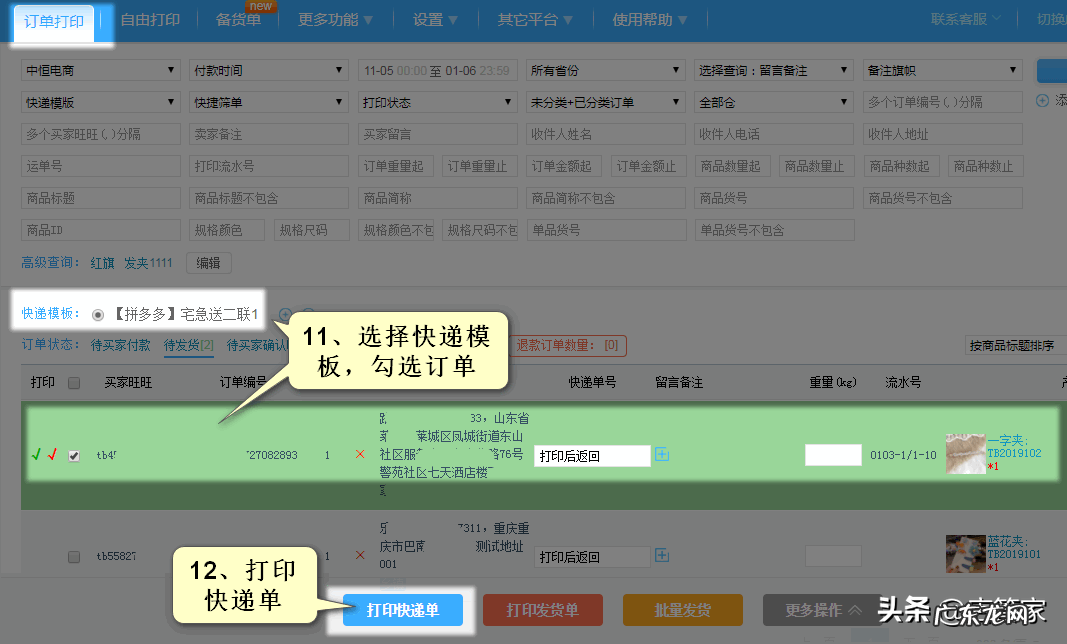The height and width of the screenshot is (644, 1067).
Task: Click the red check icon on the selected order
Action: point(52,454)
